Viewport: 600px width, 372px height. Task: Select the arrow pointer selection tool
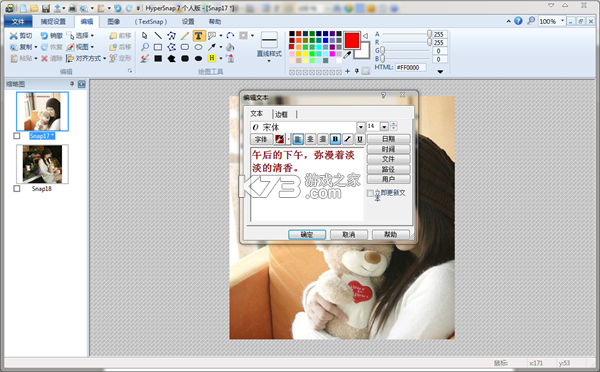pyautogui.click(x=144, y=36)
